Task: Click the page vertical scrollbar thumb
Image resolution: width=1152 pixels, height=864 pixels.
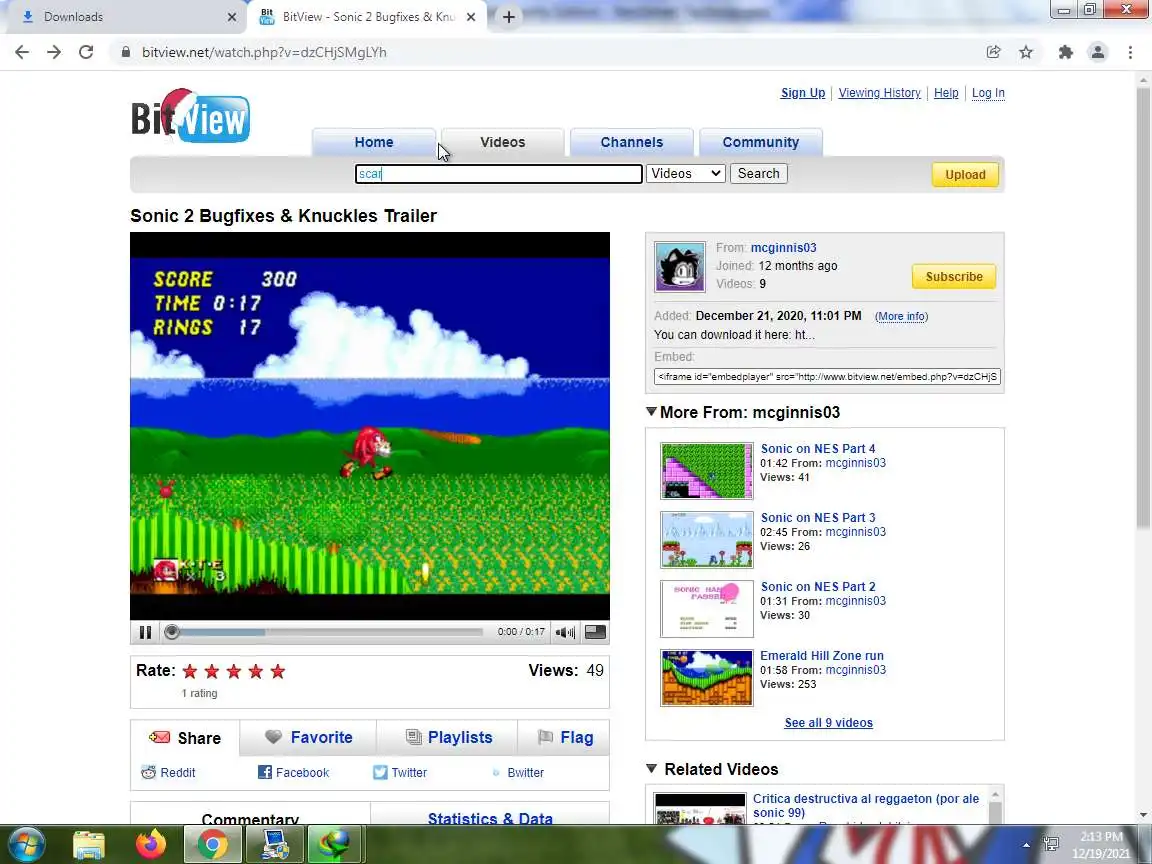Action: (x=1142, y=309)
